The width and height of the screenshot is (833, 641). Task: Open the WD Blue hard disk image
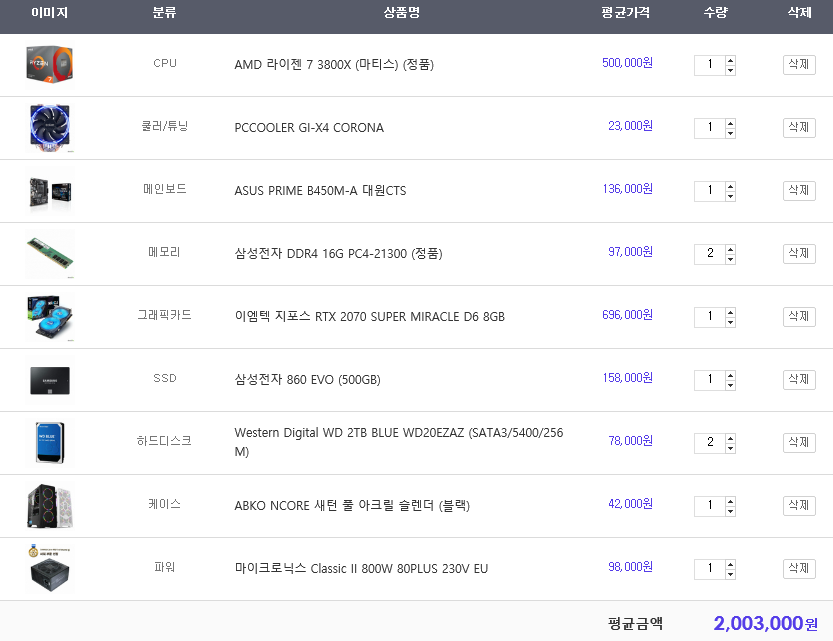(x=49, y=442)
